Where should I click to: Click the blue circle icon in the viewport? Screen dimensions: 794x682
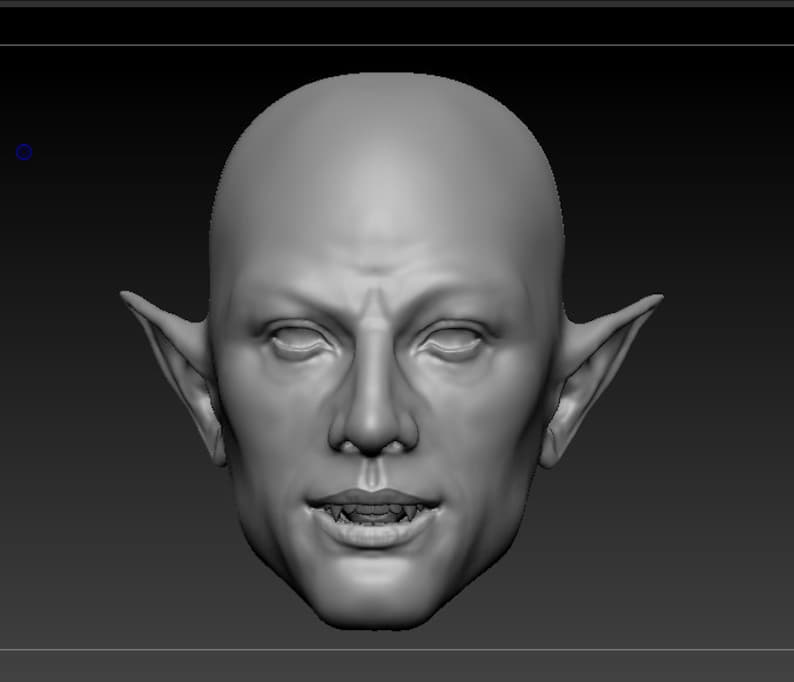24,152
